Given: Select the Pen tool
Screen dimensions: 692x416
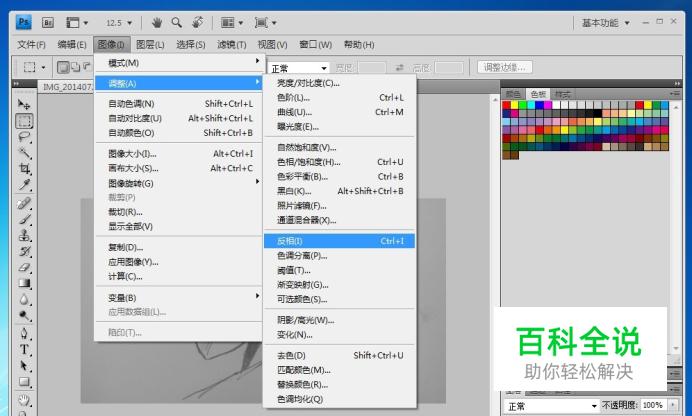Looking at the screenshot, I should [24, 334].
